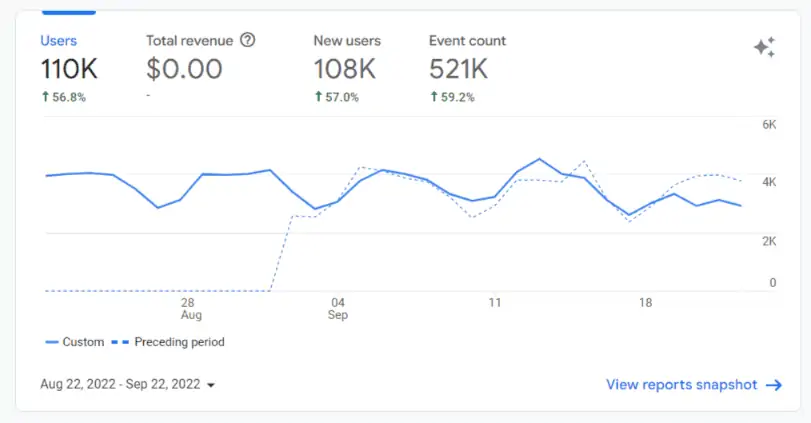Click the Custom legend label

(83, 342)
